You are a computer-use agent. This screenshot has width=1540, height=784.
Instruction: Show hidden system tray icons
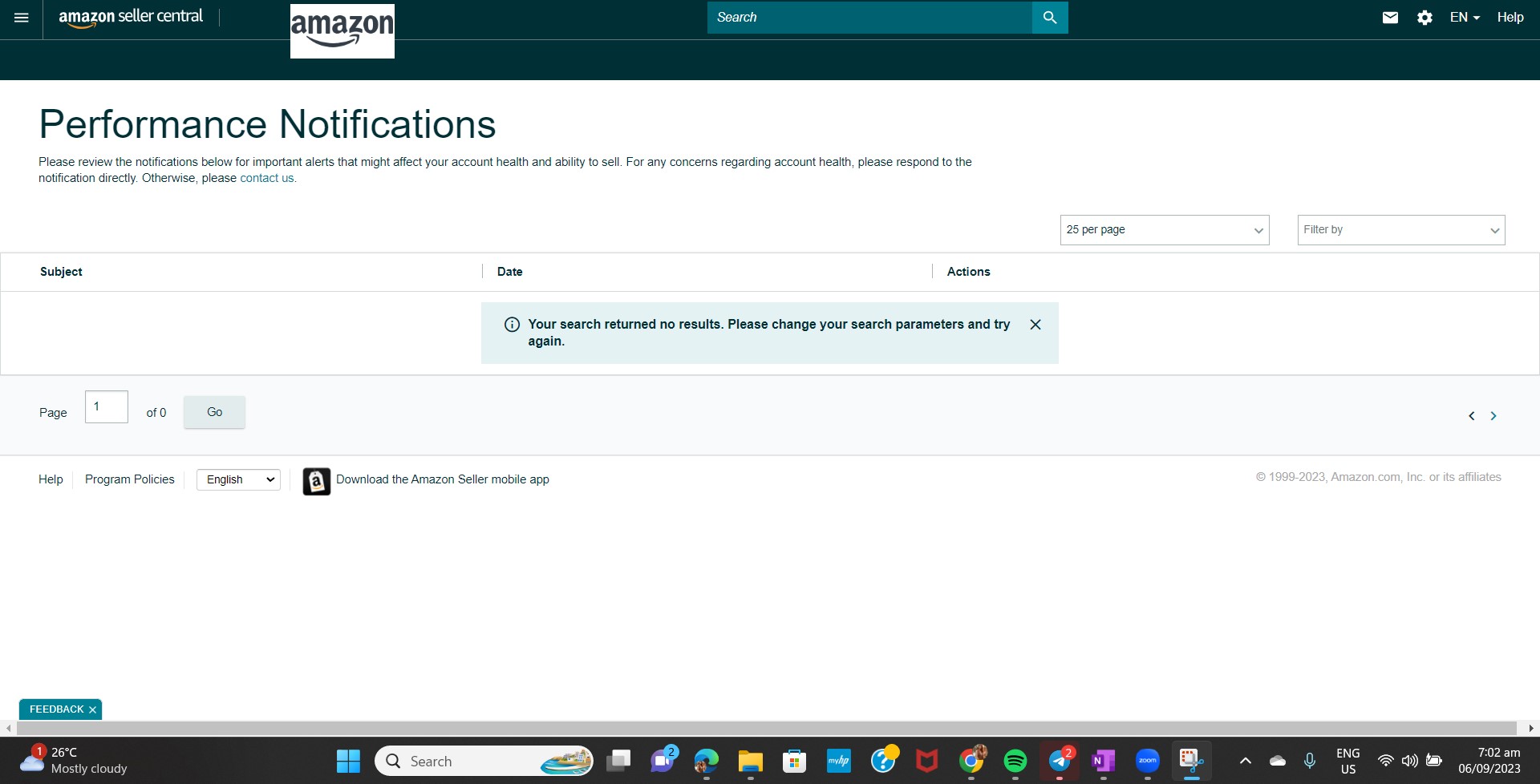[x=1245, y=761]
